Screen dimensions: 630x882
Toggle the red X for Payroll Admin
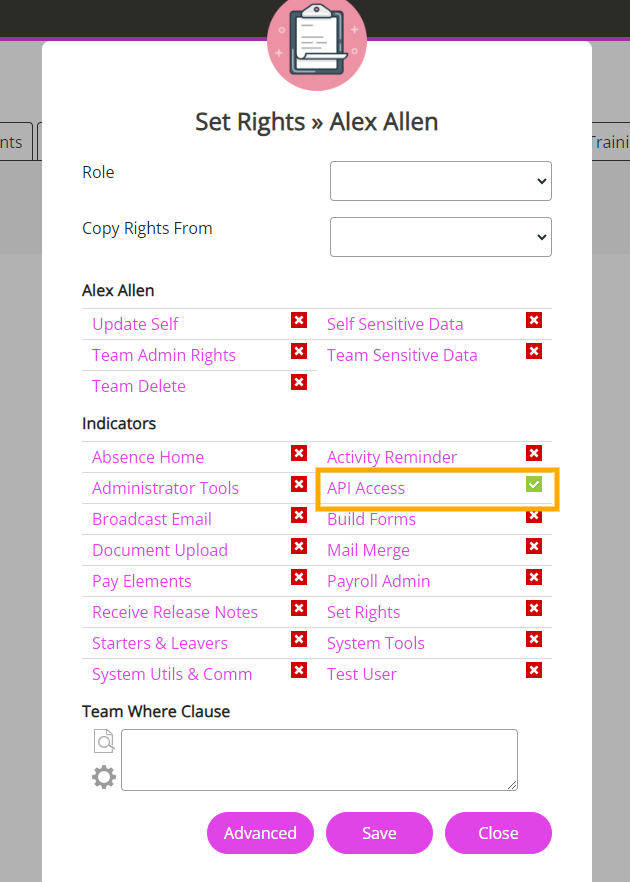[534, 577]
